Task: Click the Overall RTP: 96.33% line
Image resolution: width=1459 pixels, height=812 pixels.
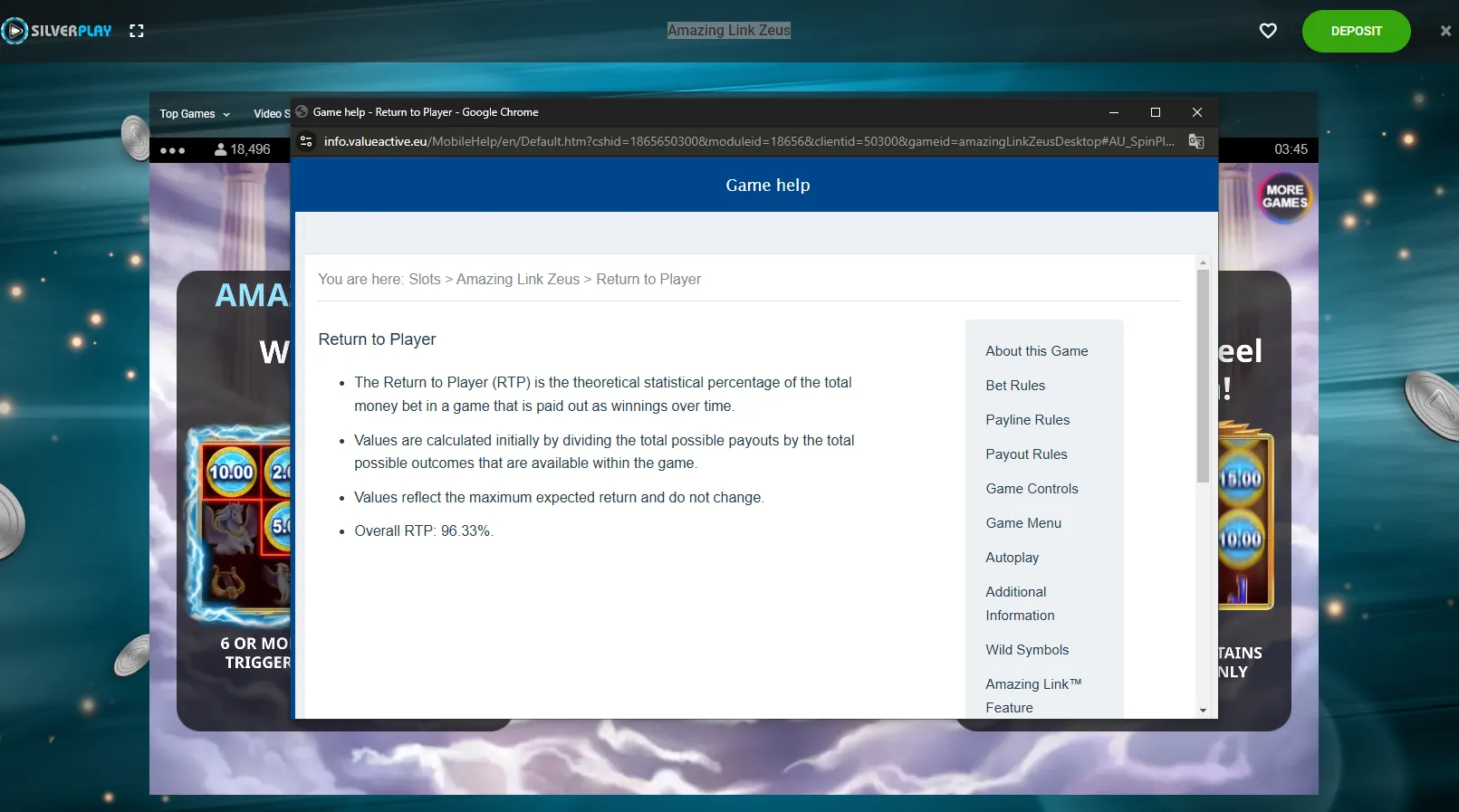Action: pyautogui.click(x=424, y=531)
